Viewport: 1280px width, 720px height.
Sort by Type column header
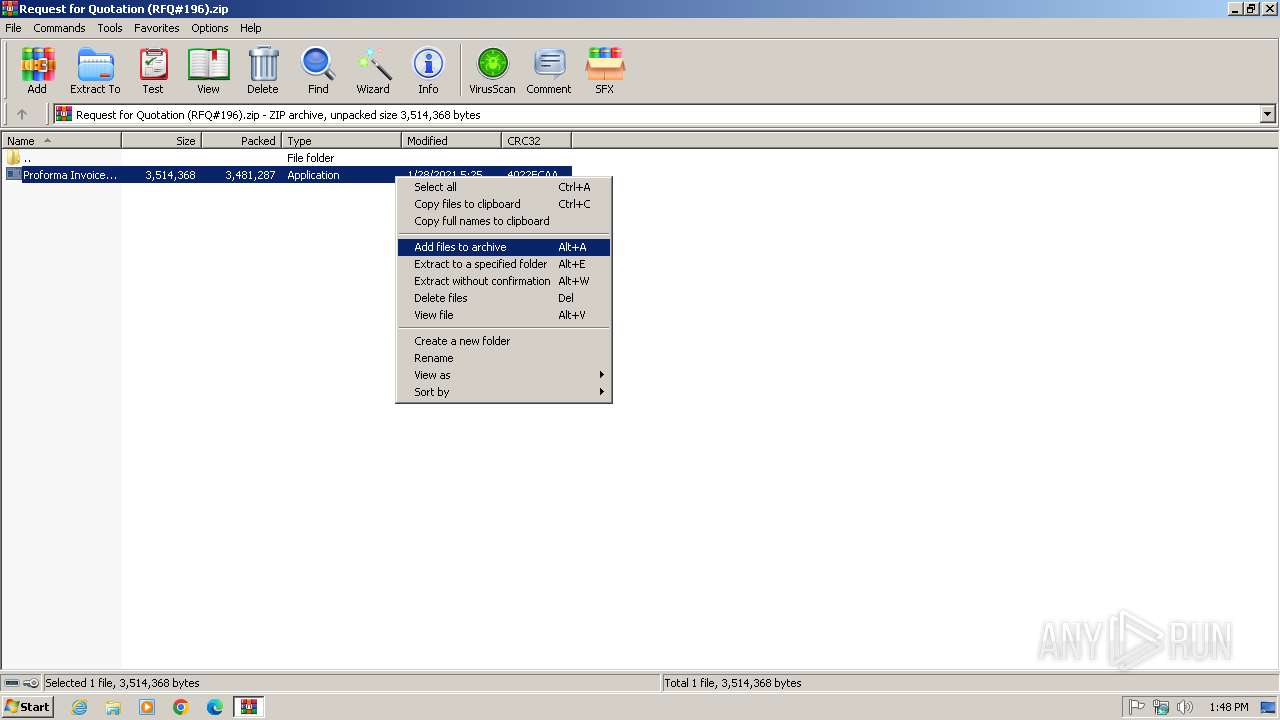click(341, 141)
